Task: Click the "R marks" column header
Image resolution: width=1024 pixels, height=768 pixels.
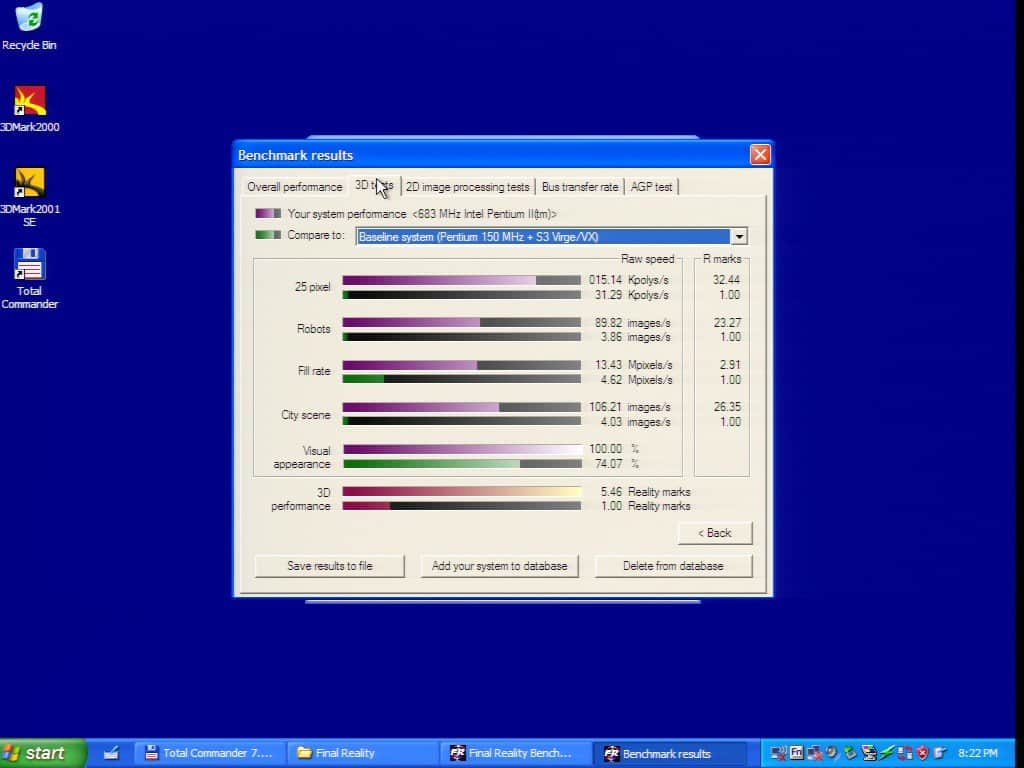Action: pyautogui.click(x=722, y=259)
